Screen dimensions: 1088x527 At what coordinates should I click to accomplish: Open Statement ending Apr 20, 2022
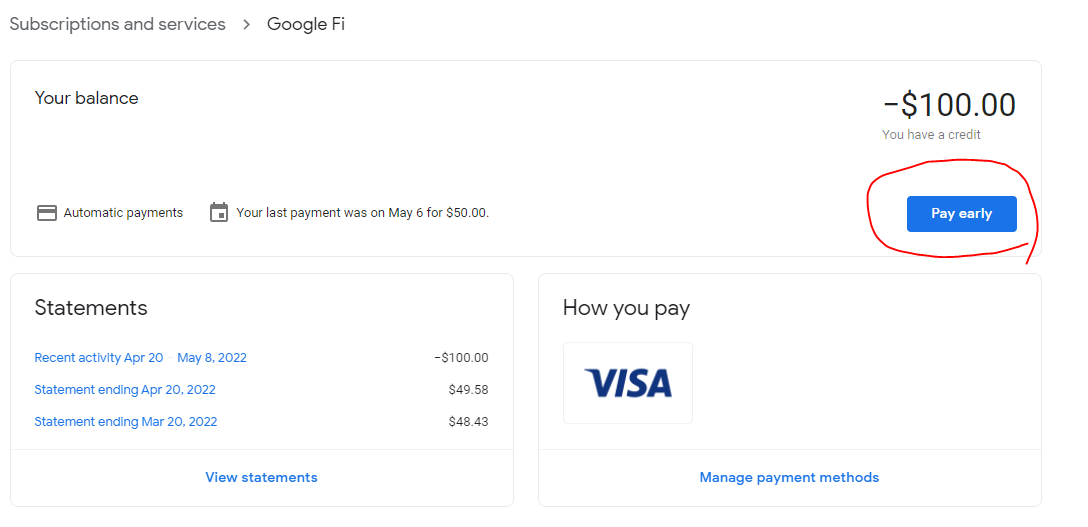(x=125, y=390)
